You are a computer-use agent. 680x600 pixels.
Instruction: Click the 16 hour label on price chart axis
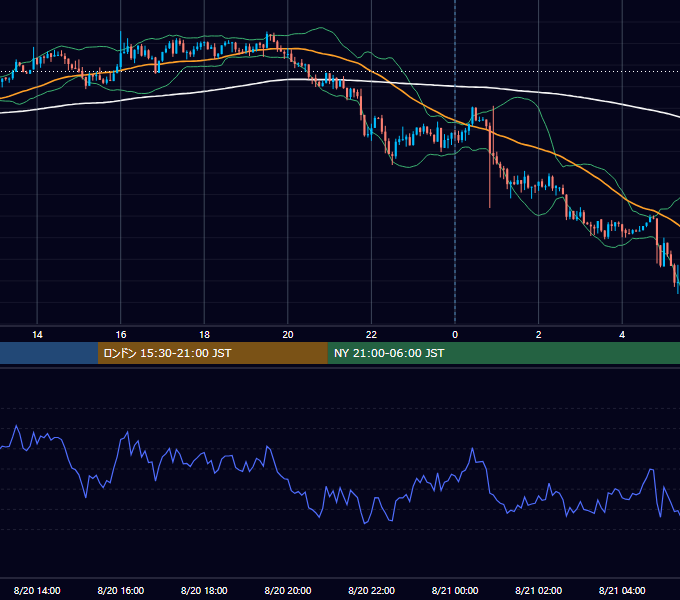pyautogui.click(x=121, y=335)
